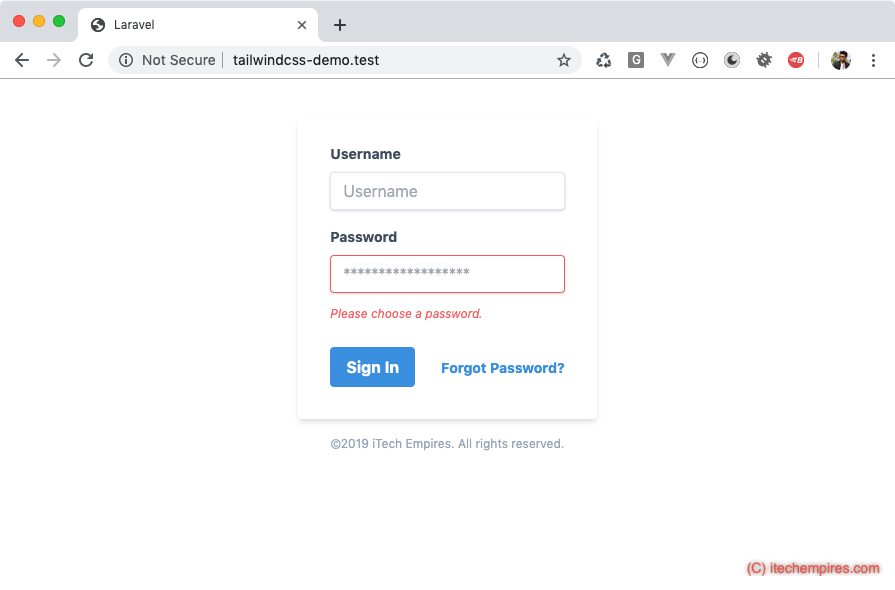Toggle focus into the Password field
The width and height of the screenshot is (895, 590).
pos(447,274)
